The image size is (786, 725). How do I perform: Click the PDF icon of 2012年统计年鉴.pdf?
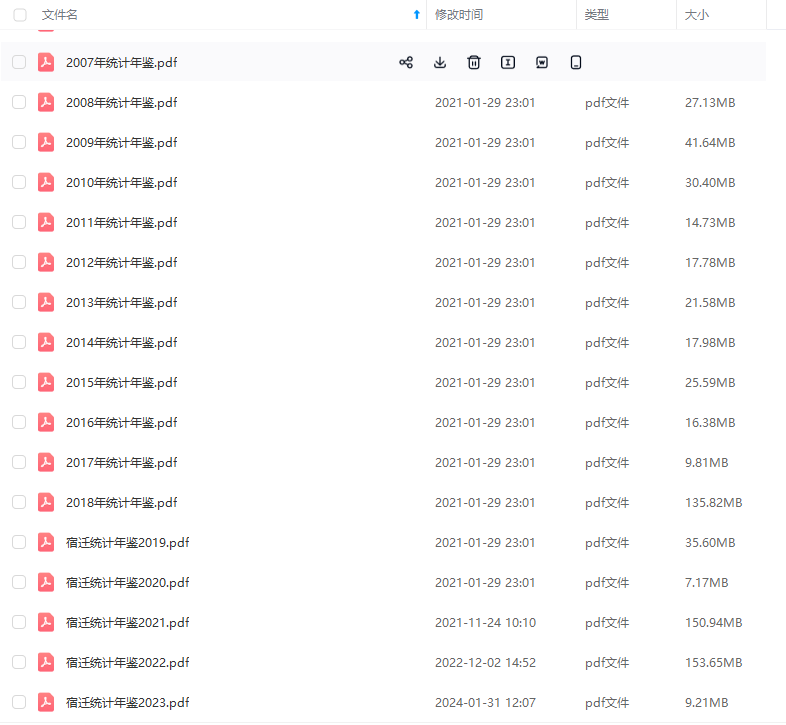click(46, 262)
